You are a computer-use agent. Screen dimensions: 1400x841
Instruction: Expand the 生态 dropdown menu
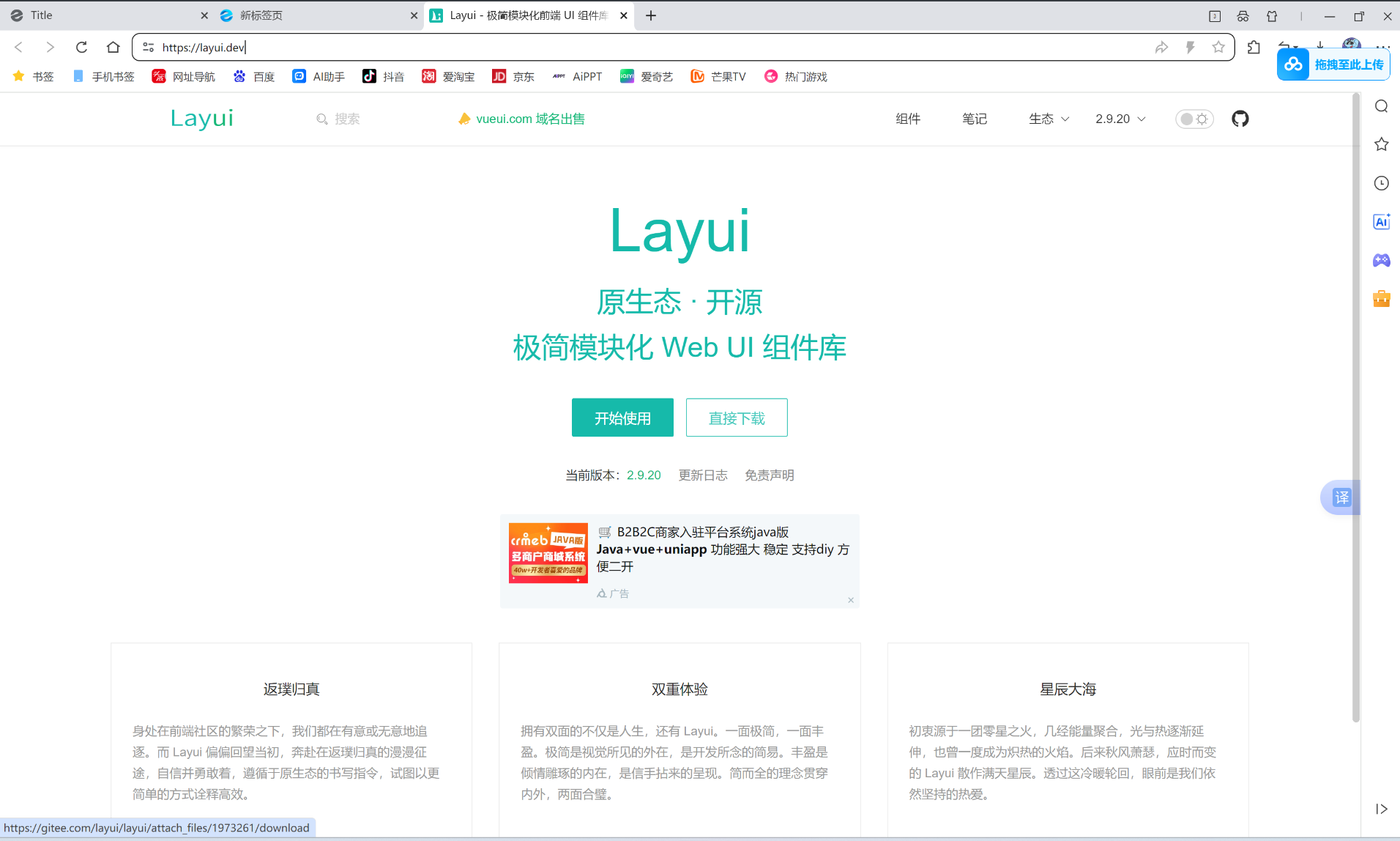[x=1049, y=119]
